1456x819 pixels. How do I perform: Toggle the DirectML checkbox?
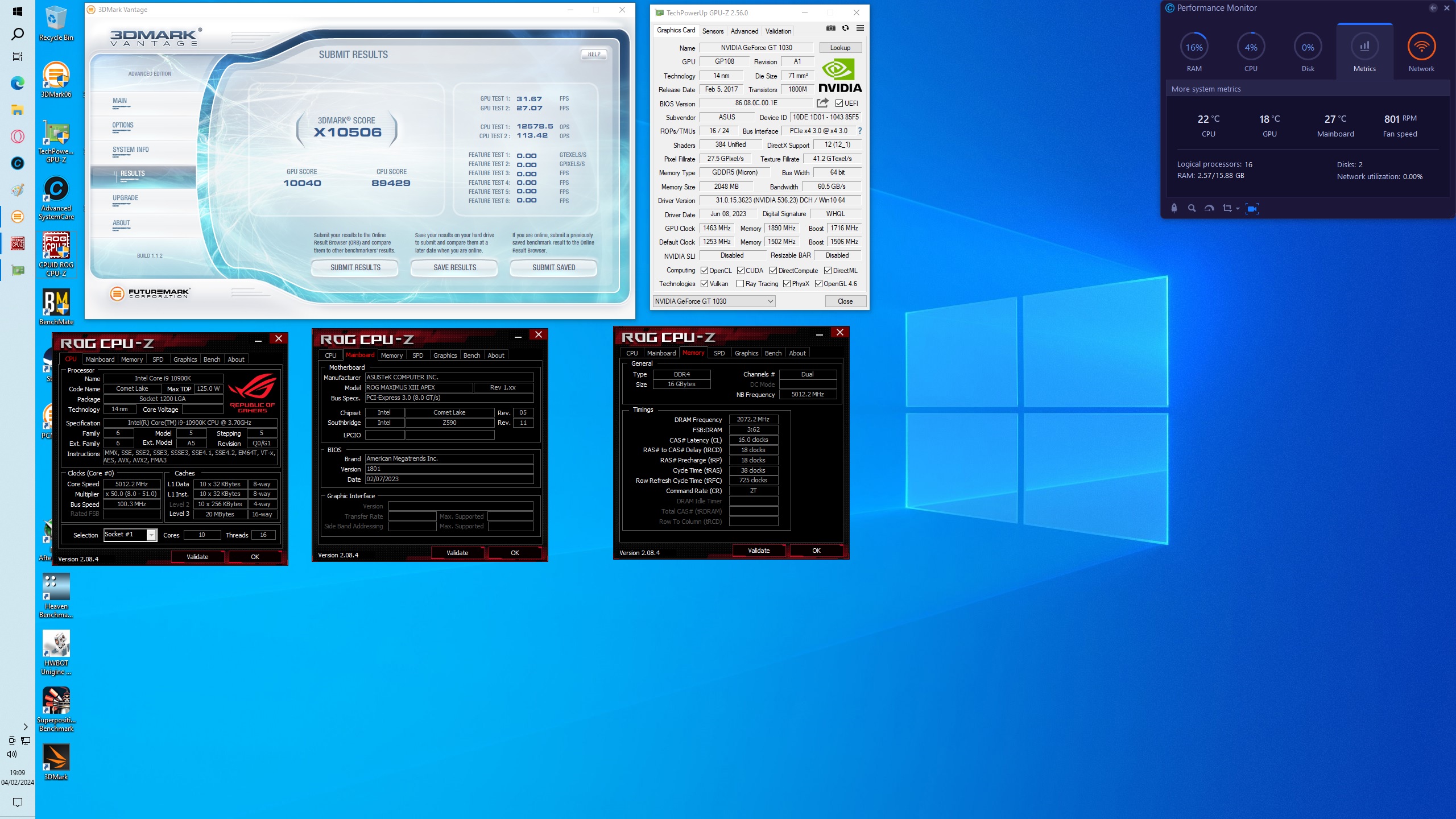click(x=828, y=271)
